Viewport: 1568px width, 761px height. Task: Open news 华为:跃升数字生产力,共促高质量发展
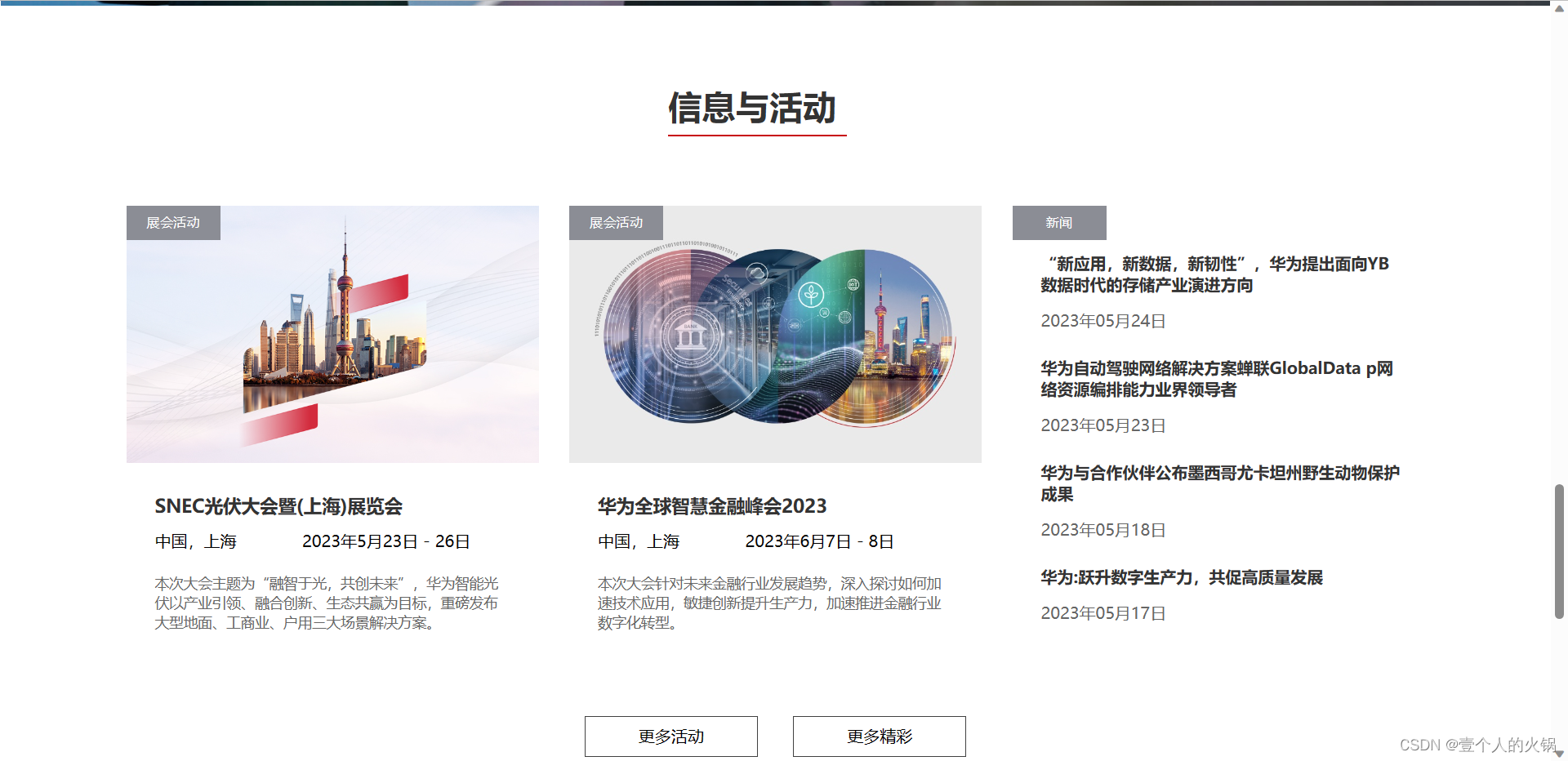1182,577
